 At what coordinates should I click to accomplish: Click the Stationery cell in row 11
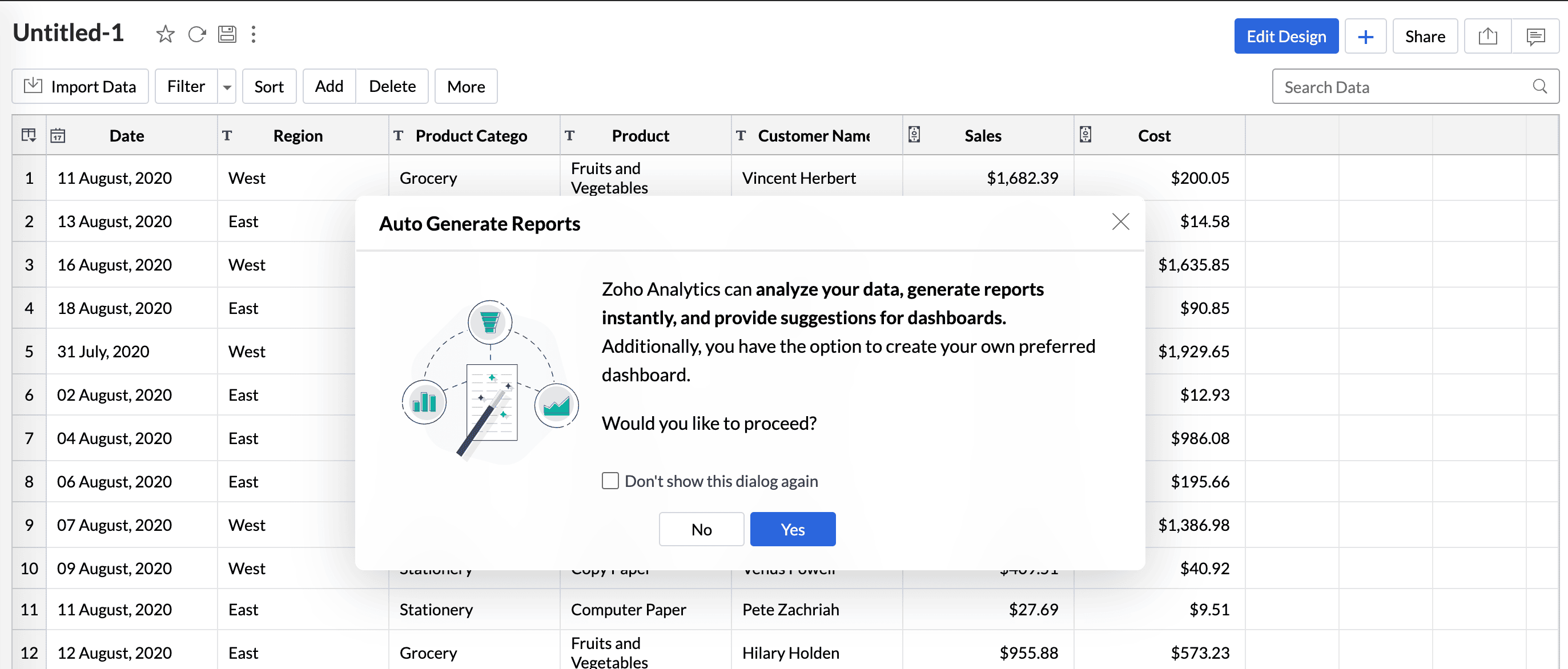click(474, 608)
